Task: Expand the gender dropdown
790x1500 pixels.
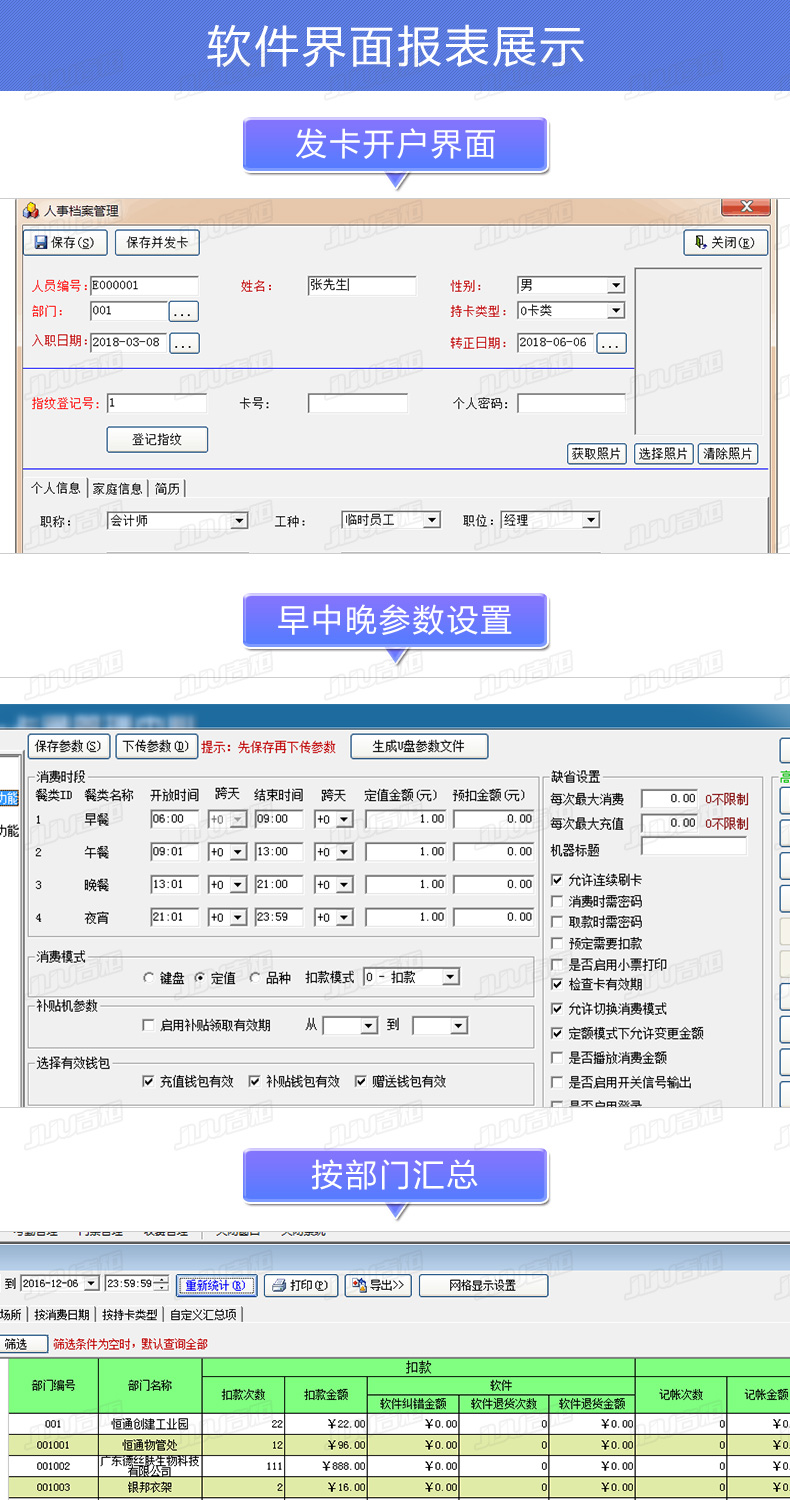Action: click(x=615, y=286)
